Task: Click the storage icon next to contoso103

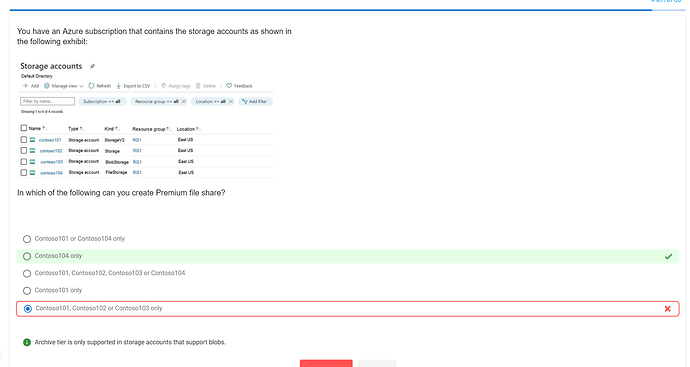Action: tap(33, 162)
